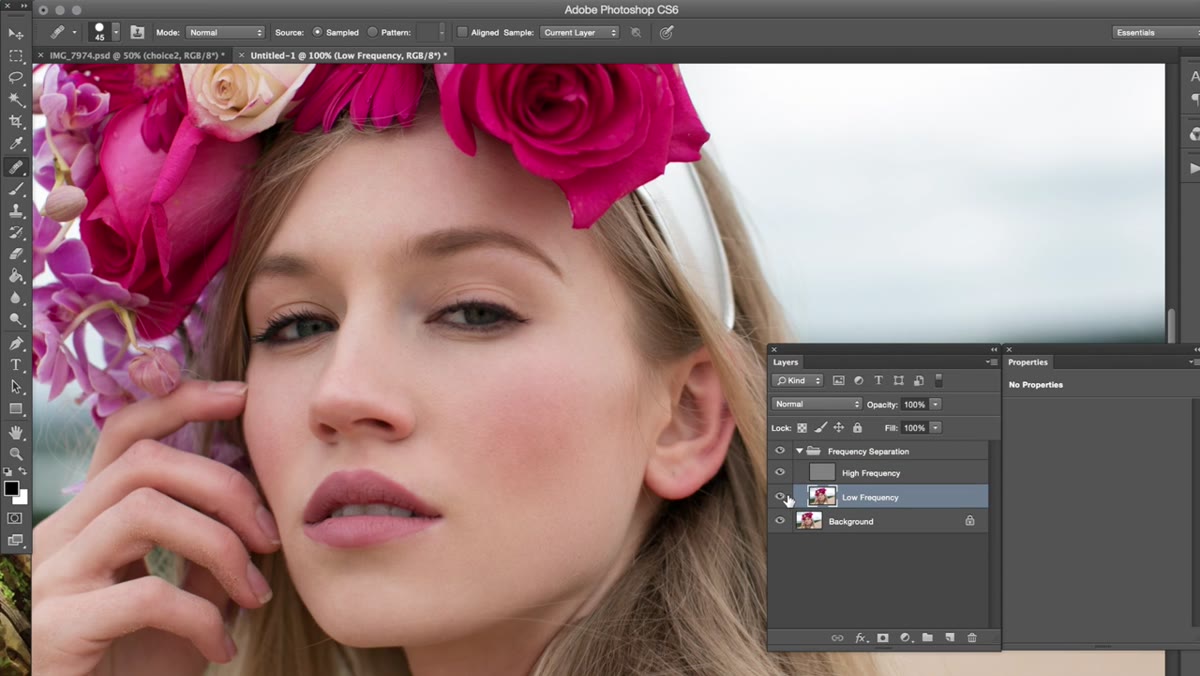Select the Dodge tool
Screen dimensions: 1200x676
[x=16, y=320]
